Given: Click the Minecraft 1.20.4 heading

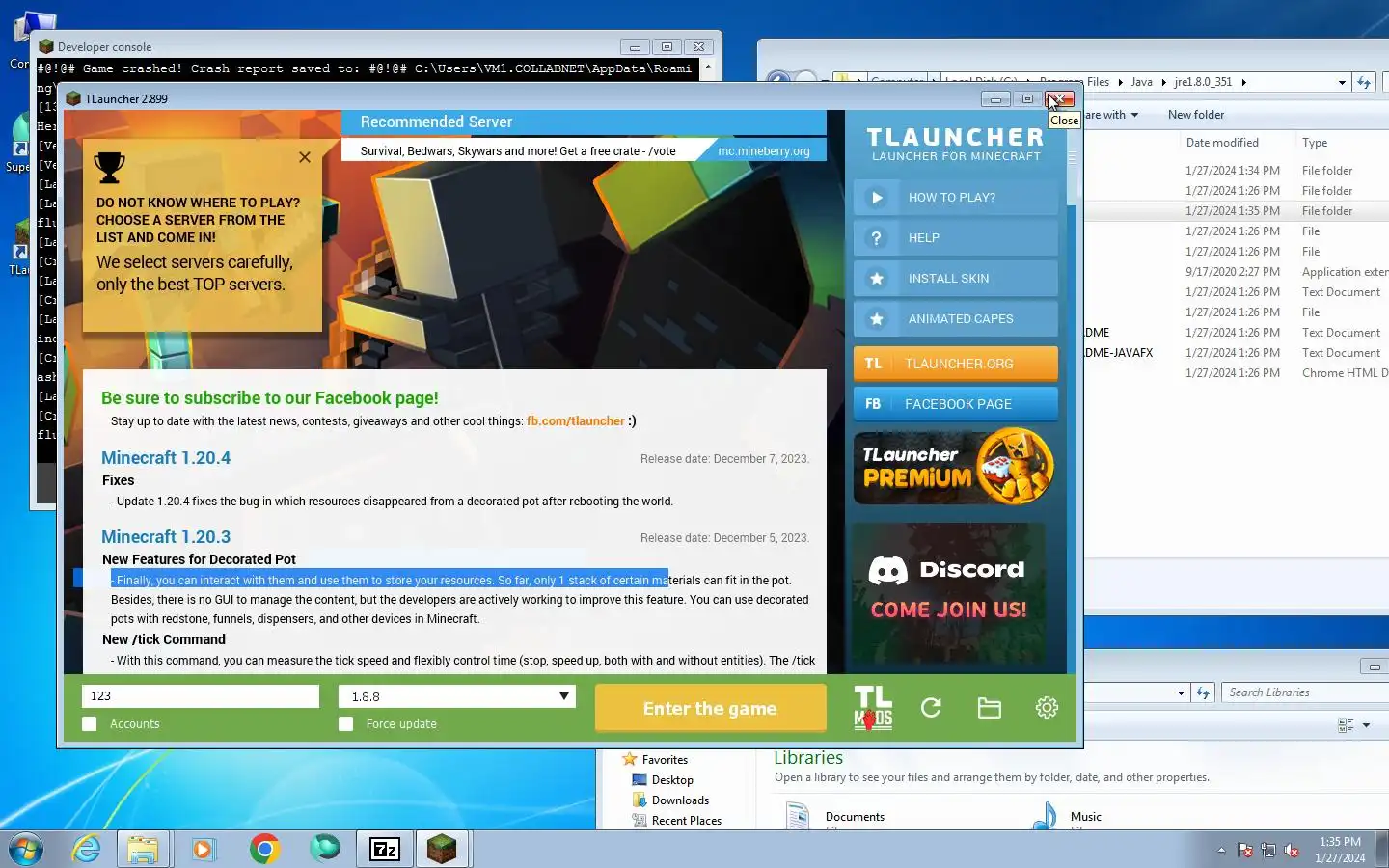Looking at the screenshot, I should [166, 458].
